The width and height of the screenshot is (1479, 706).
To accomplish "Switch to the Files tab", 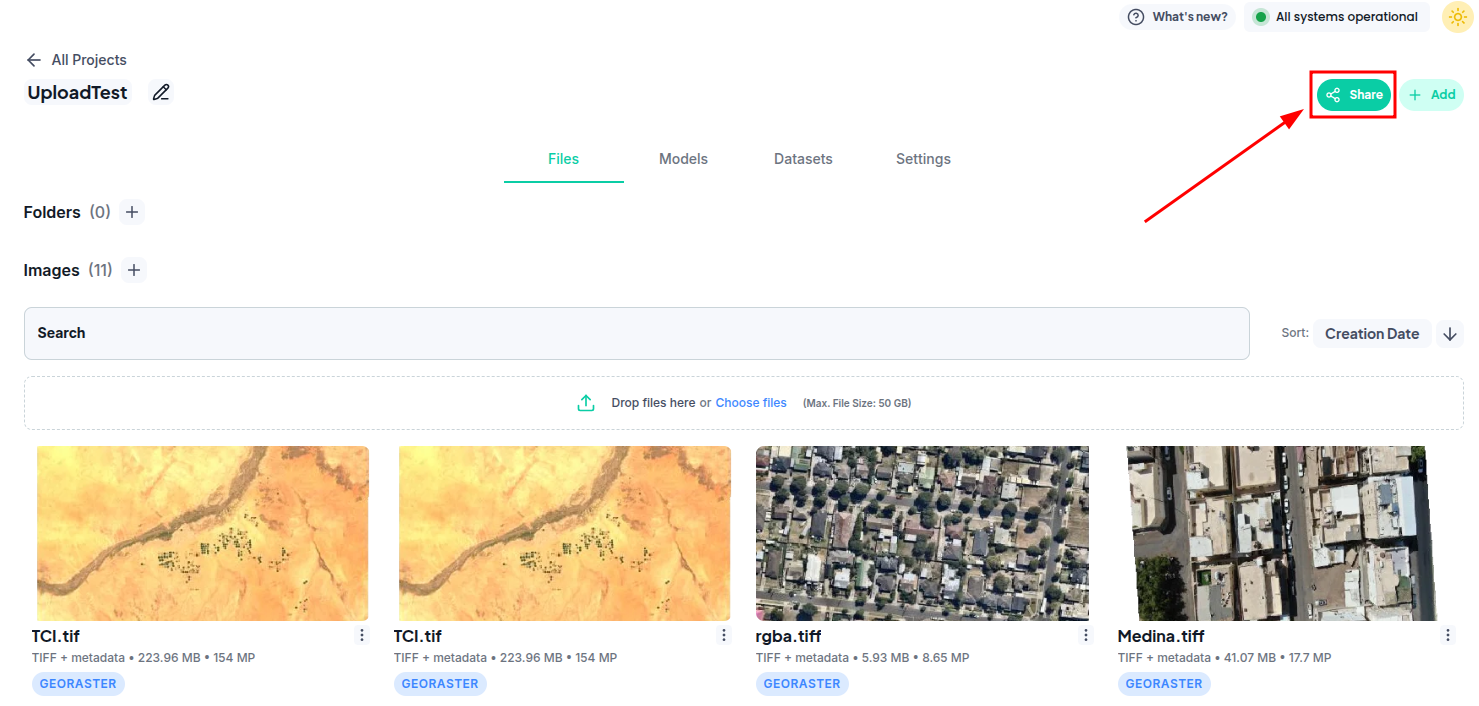I will tap(564, 159).
